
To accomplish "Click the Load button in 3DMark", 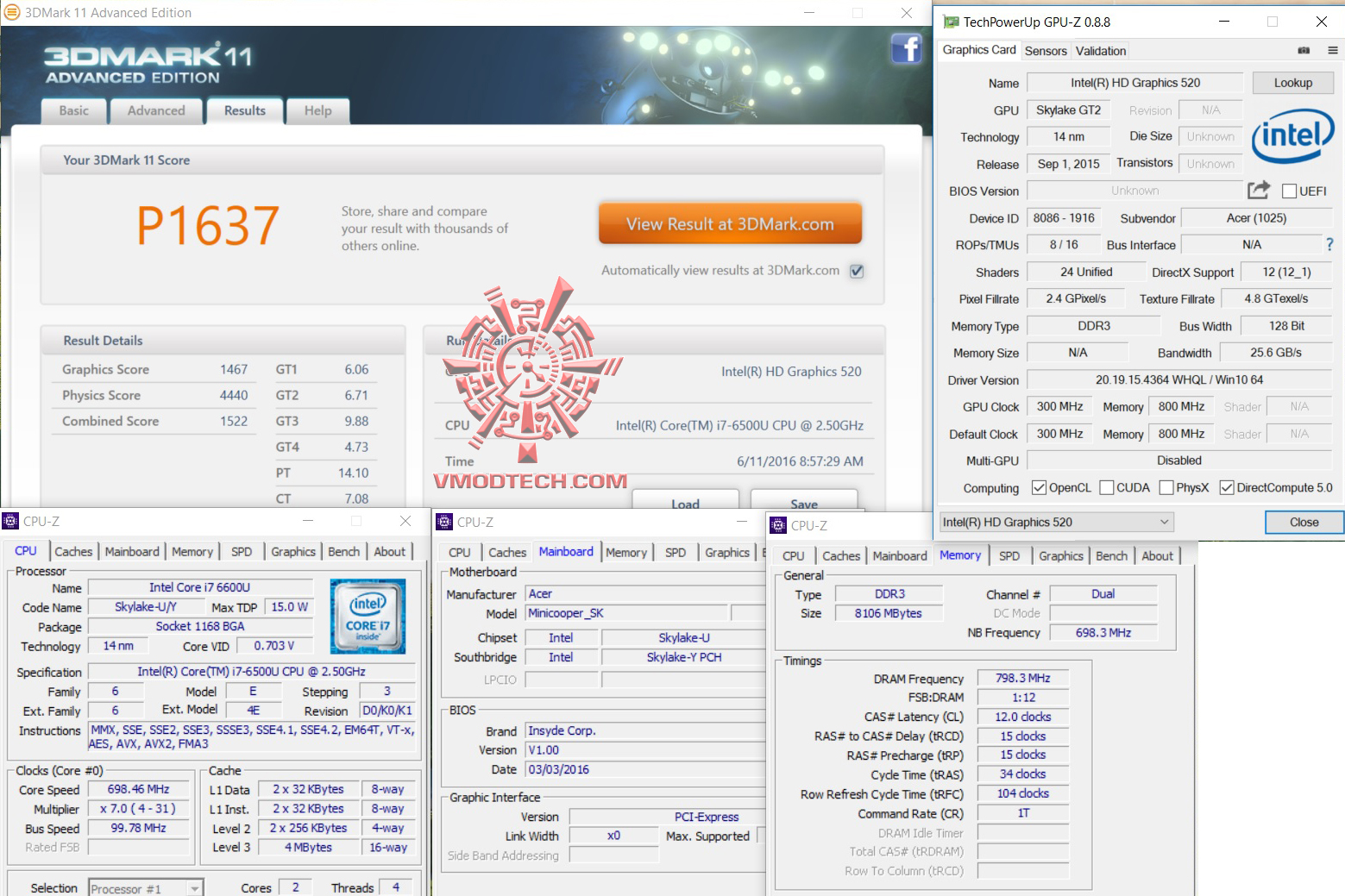I will click(686, 501).
